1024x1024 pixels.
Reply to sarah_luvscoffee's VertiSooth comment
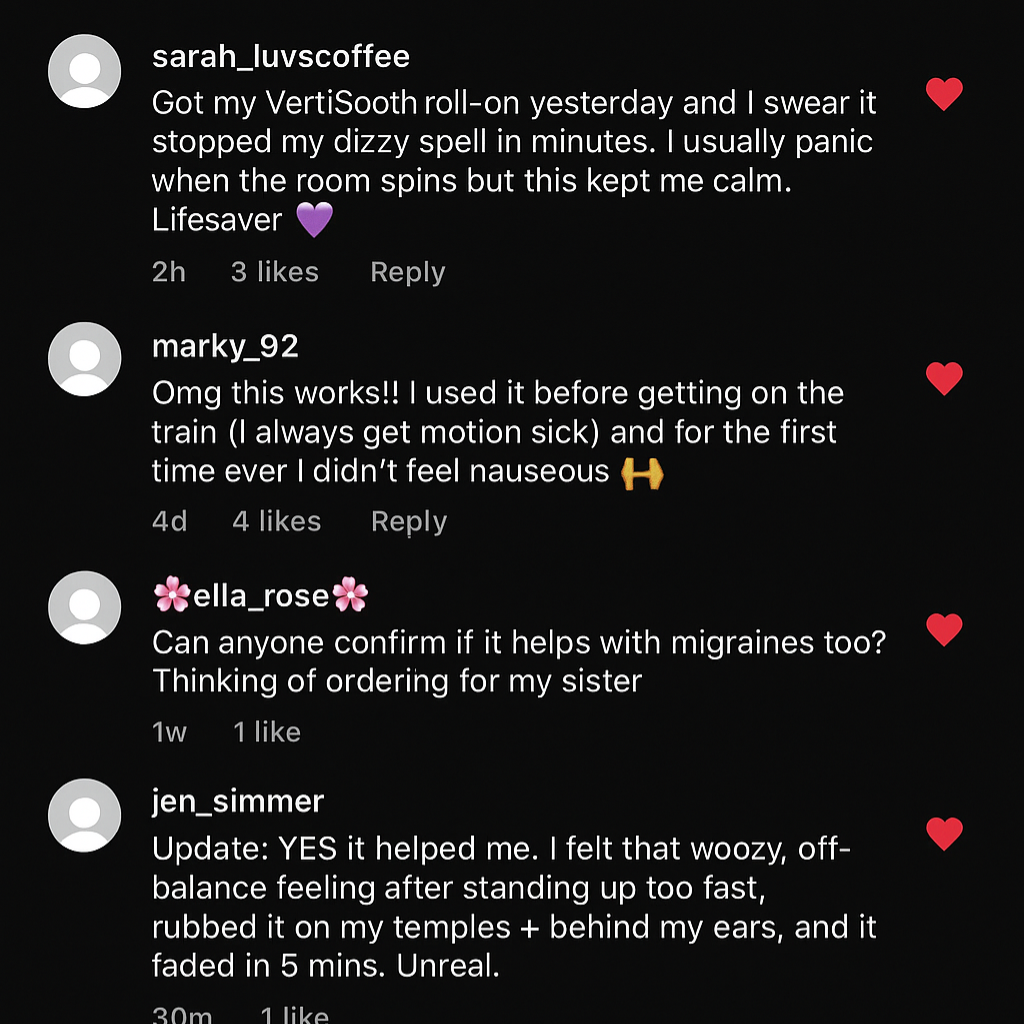pos(407,272)
